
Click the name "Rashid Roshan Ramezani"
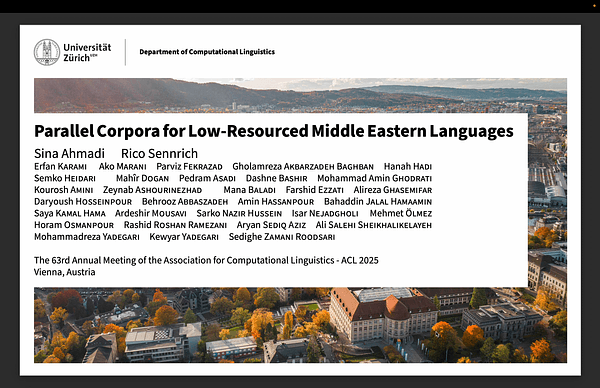[175, 225]
